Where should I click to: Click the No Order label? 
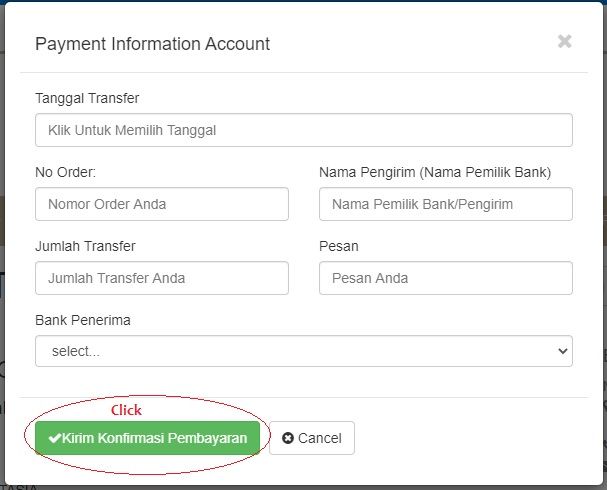[65, 172]
